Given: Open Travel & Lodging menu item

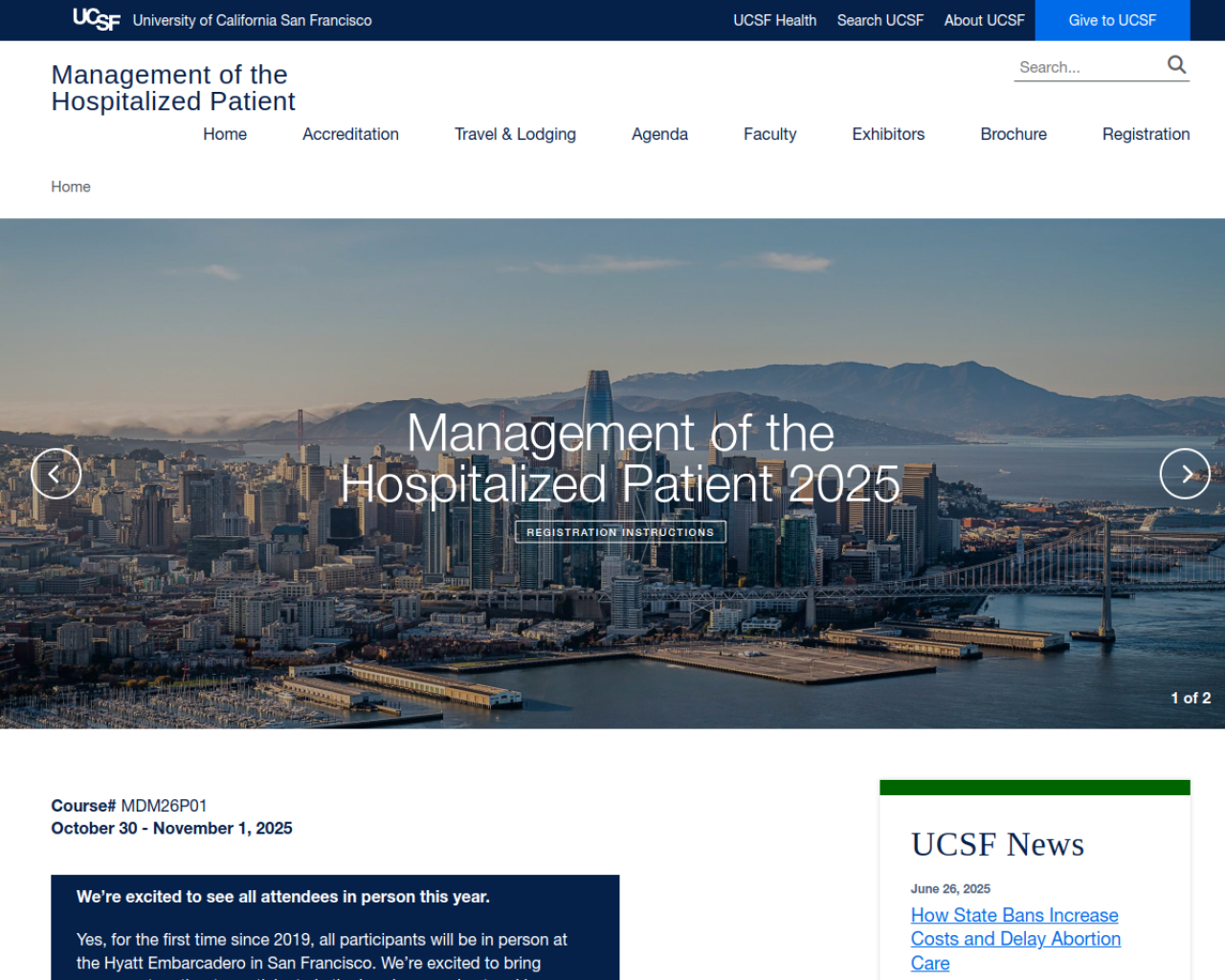Looking at the screenshot, I should point(515,134).
